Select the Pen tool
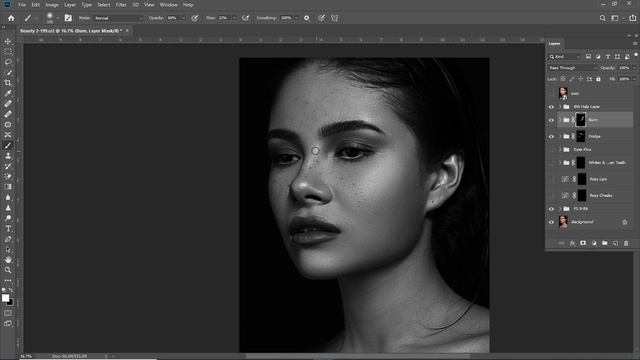Image resolution: width=640 pixels, height=360 pixels. click(8, 239)
